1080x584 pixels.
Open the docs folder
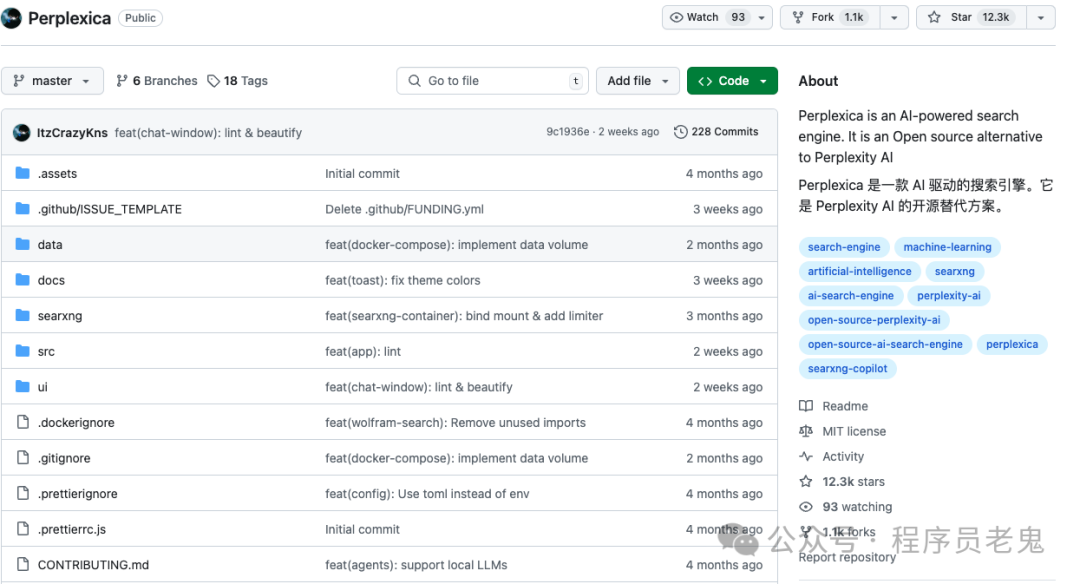point(51,280)
